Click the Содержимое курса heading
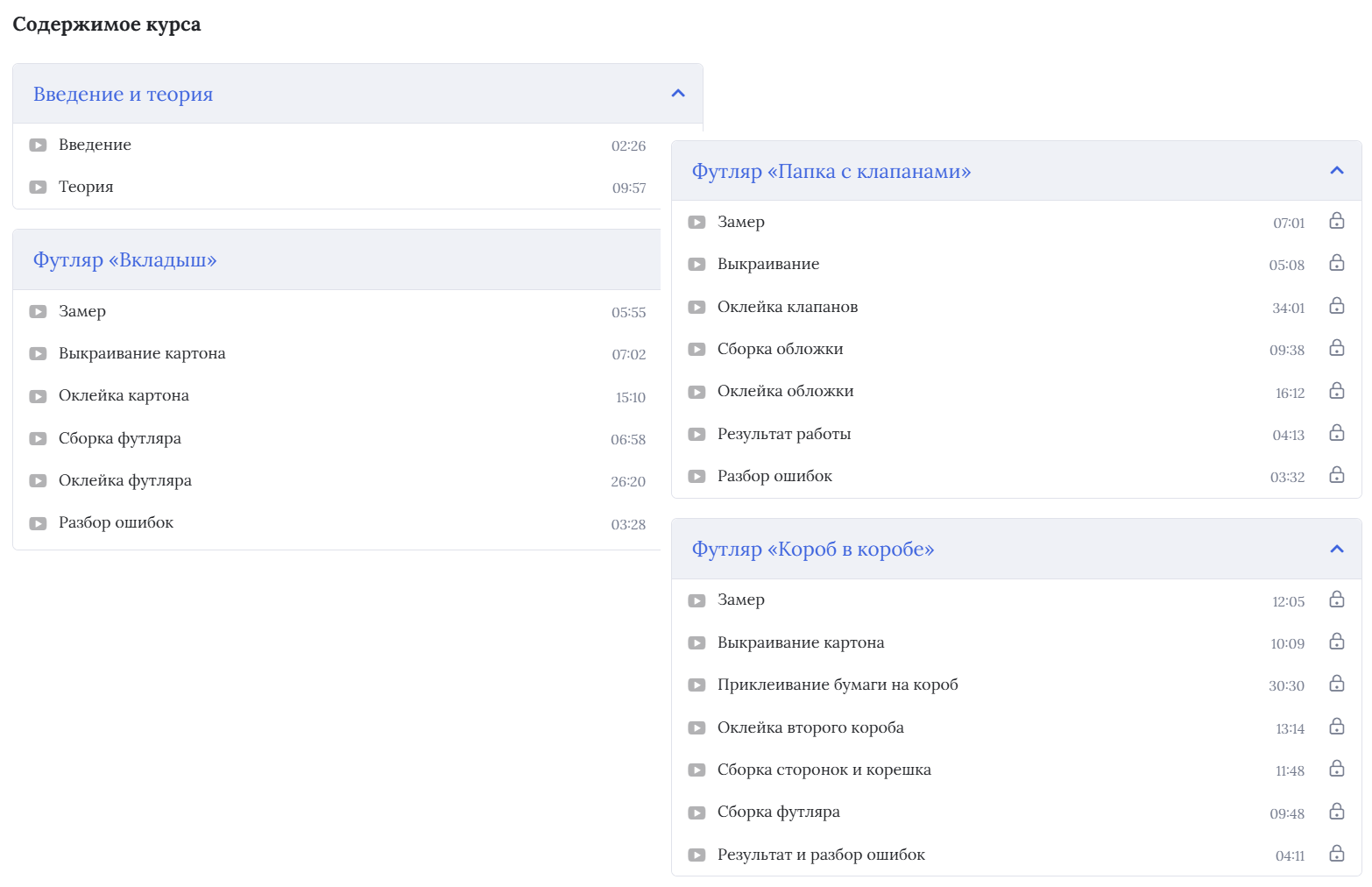Screen dimensions: 1372x887 107,25
